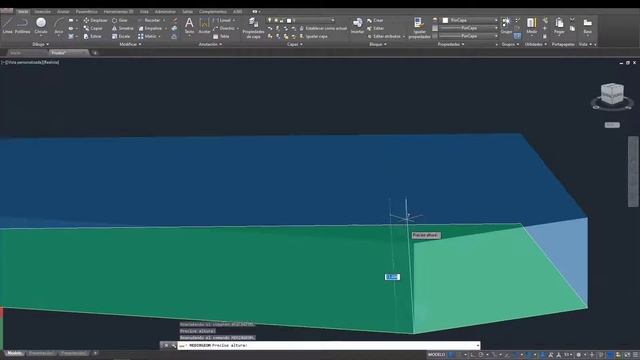Open the Modelo layout tab

point(15,353)
